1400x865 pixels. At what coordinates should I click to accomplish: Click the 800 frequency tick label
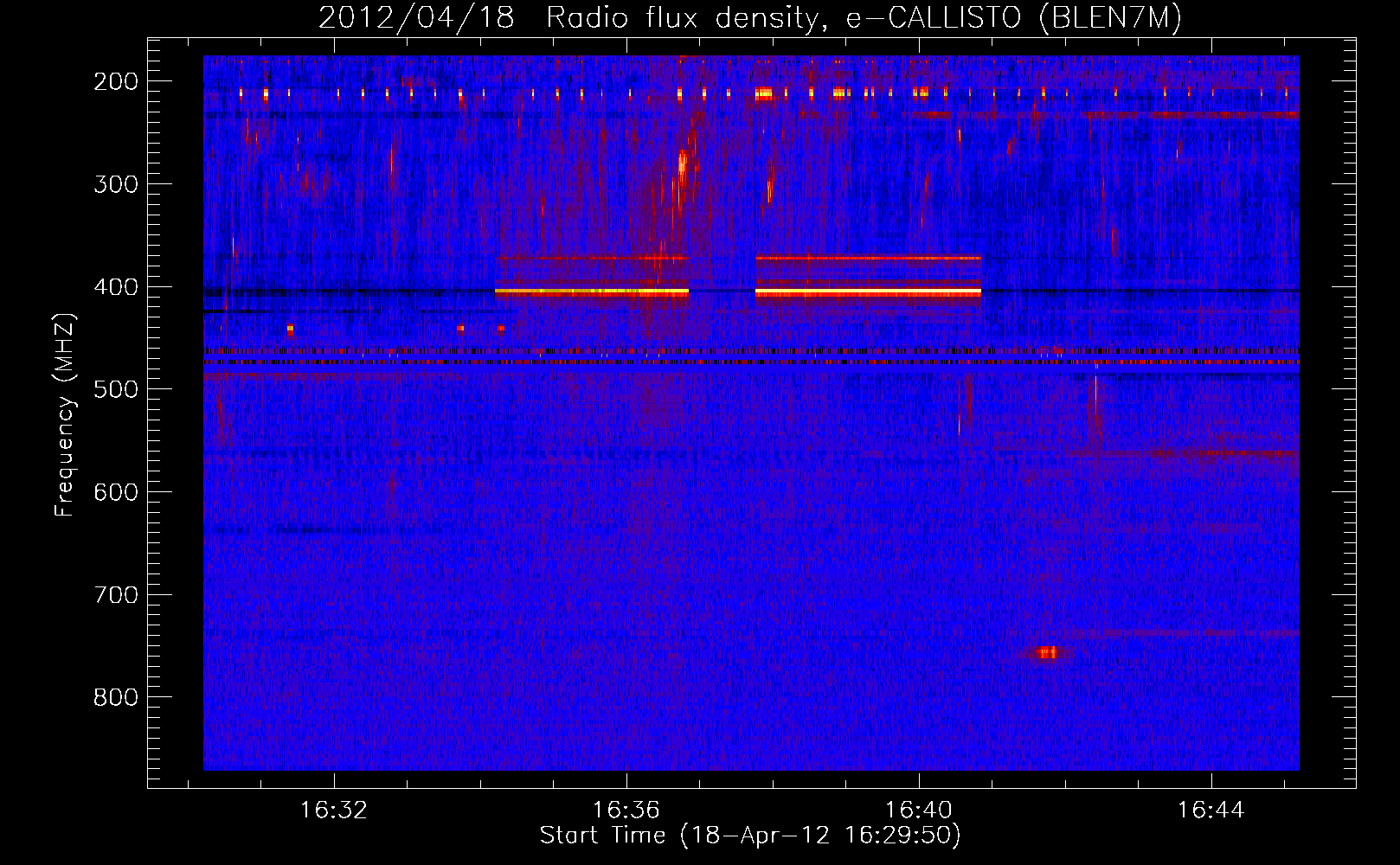[x=116, y=697]
